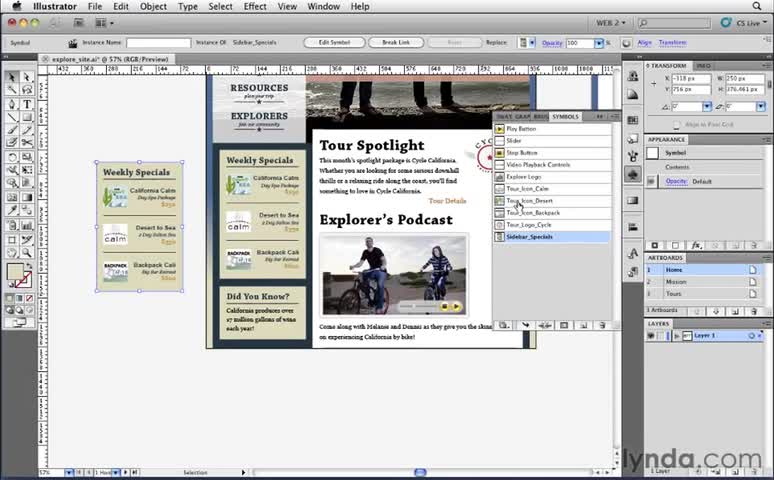Select the Selection tool arrow
Image resolution: width=774 pixels, height=480 pixels.
pos(12,77)
